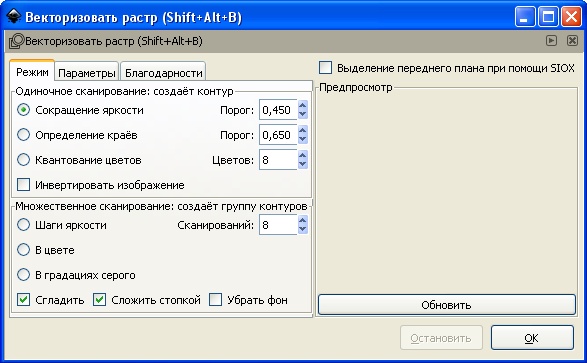
Task: Decrease brightness threshold 0,450 with down arrow
Action: point(302,115)
